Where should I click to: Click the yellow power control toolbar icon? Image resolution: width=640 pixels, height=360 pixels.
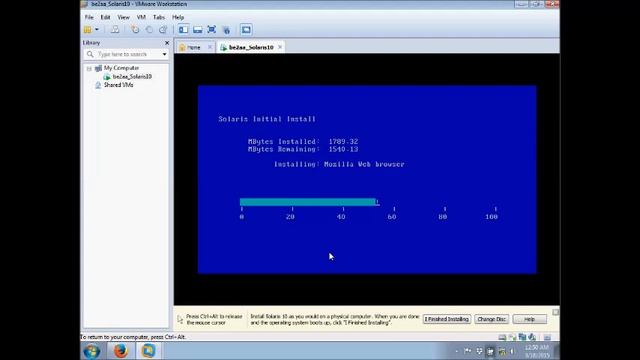(88, 29)
